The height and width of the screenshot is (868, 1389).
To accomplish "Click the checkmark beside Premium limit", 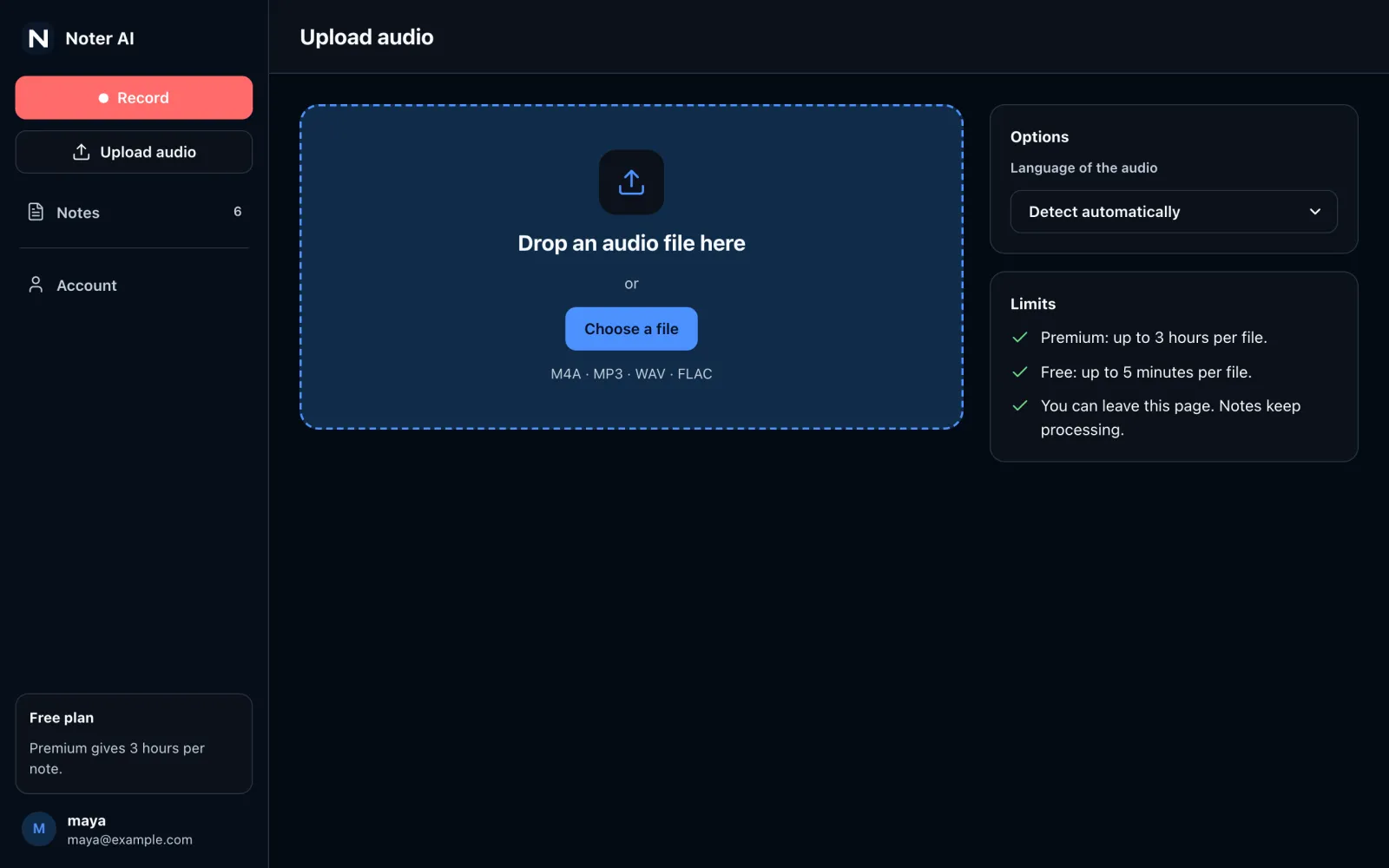I will [x=1020, y=338].
